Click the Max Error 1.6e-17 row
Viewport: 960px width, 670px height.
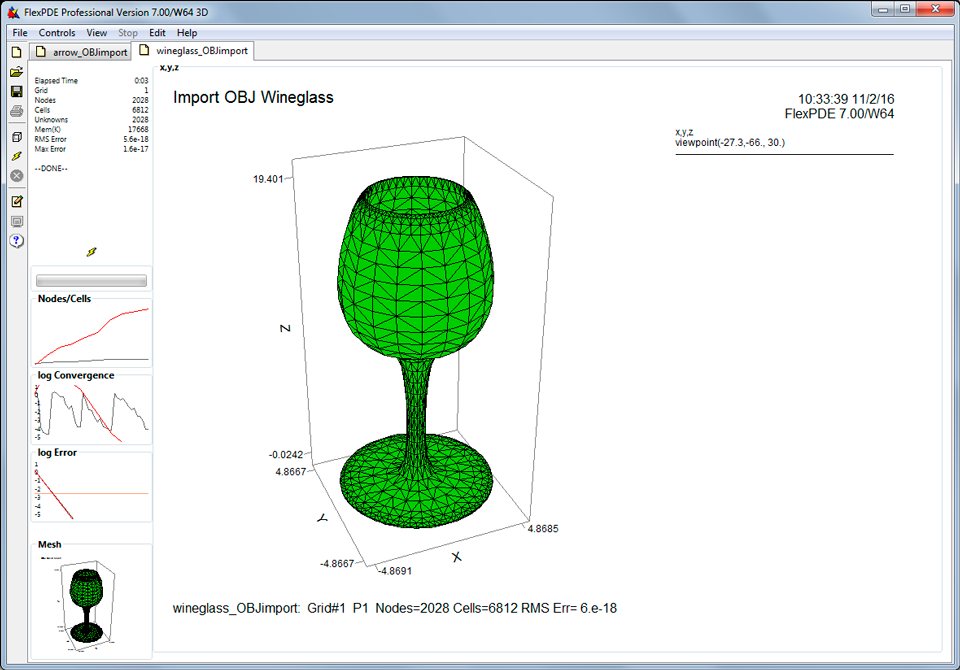pyautogui.click(x=91, y=149)
